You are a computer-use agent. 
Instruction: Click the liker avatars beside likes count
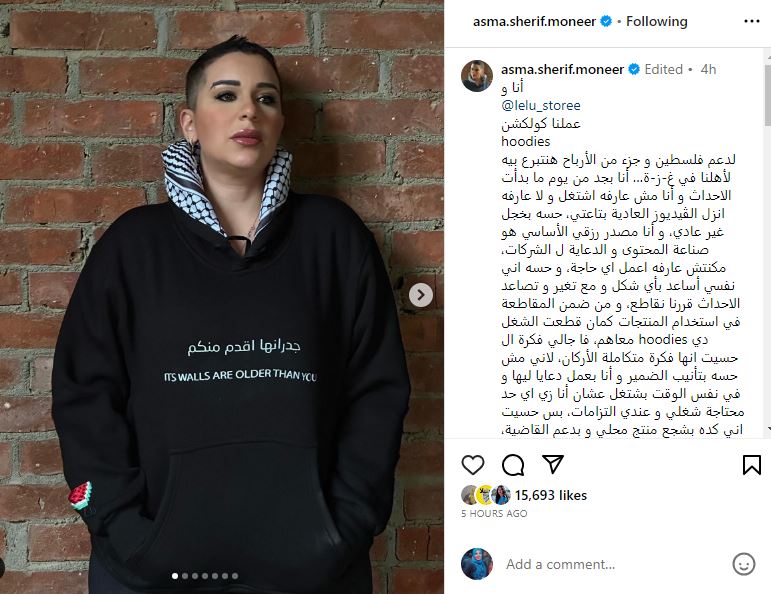[x=486, y=495]
